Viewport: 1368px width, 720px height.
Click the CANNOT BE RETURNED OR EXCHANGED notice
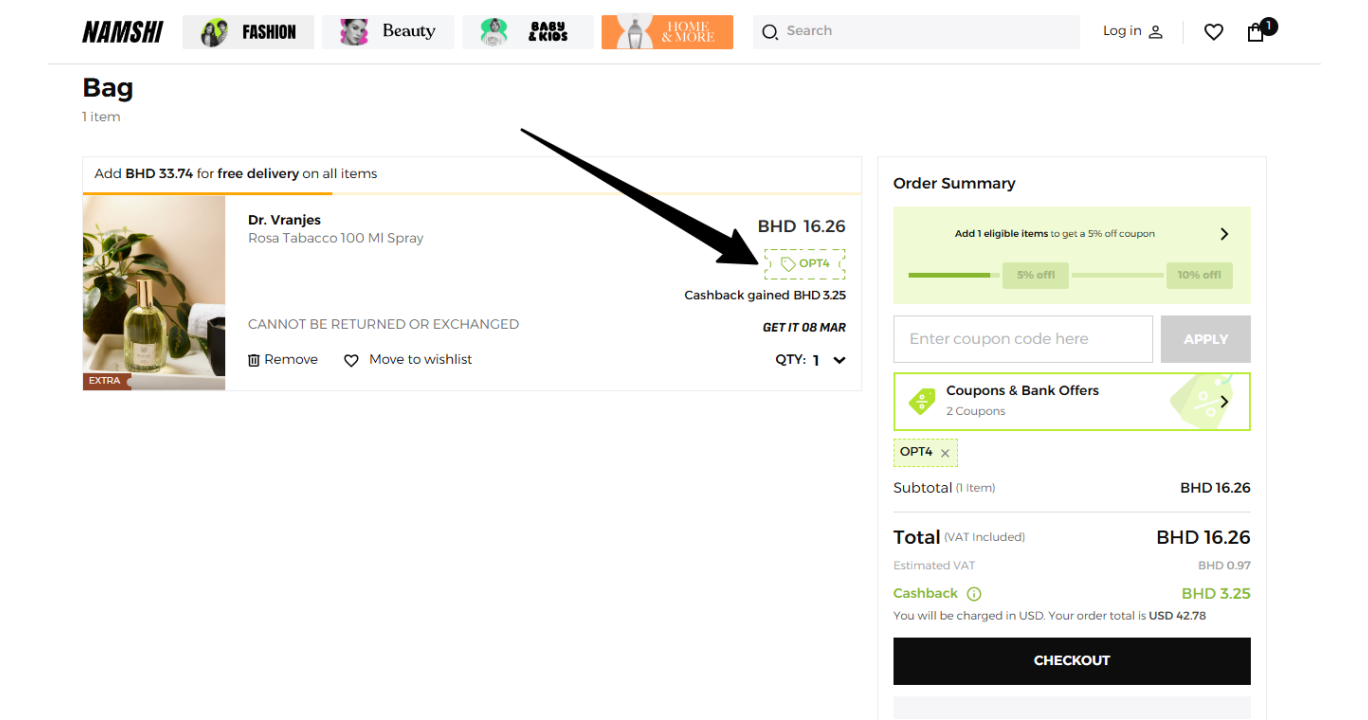coord(384,325)
